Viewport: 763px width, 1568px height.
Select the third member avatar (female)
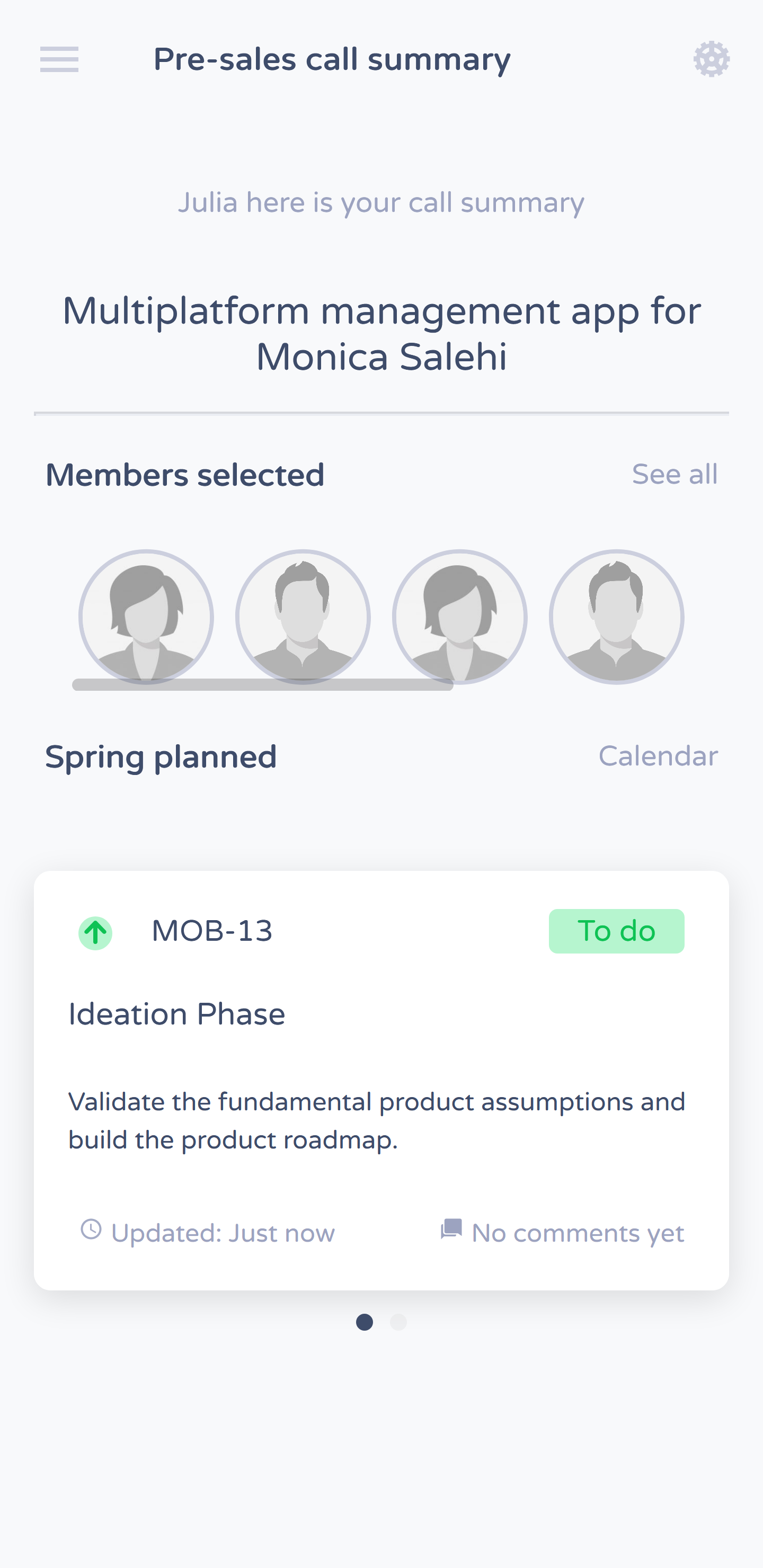click(460, 617)
